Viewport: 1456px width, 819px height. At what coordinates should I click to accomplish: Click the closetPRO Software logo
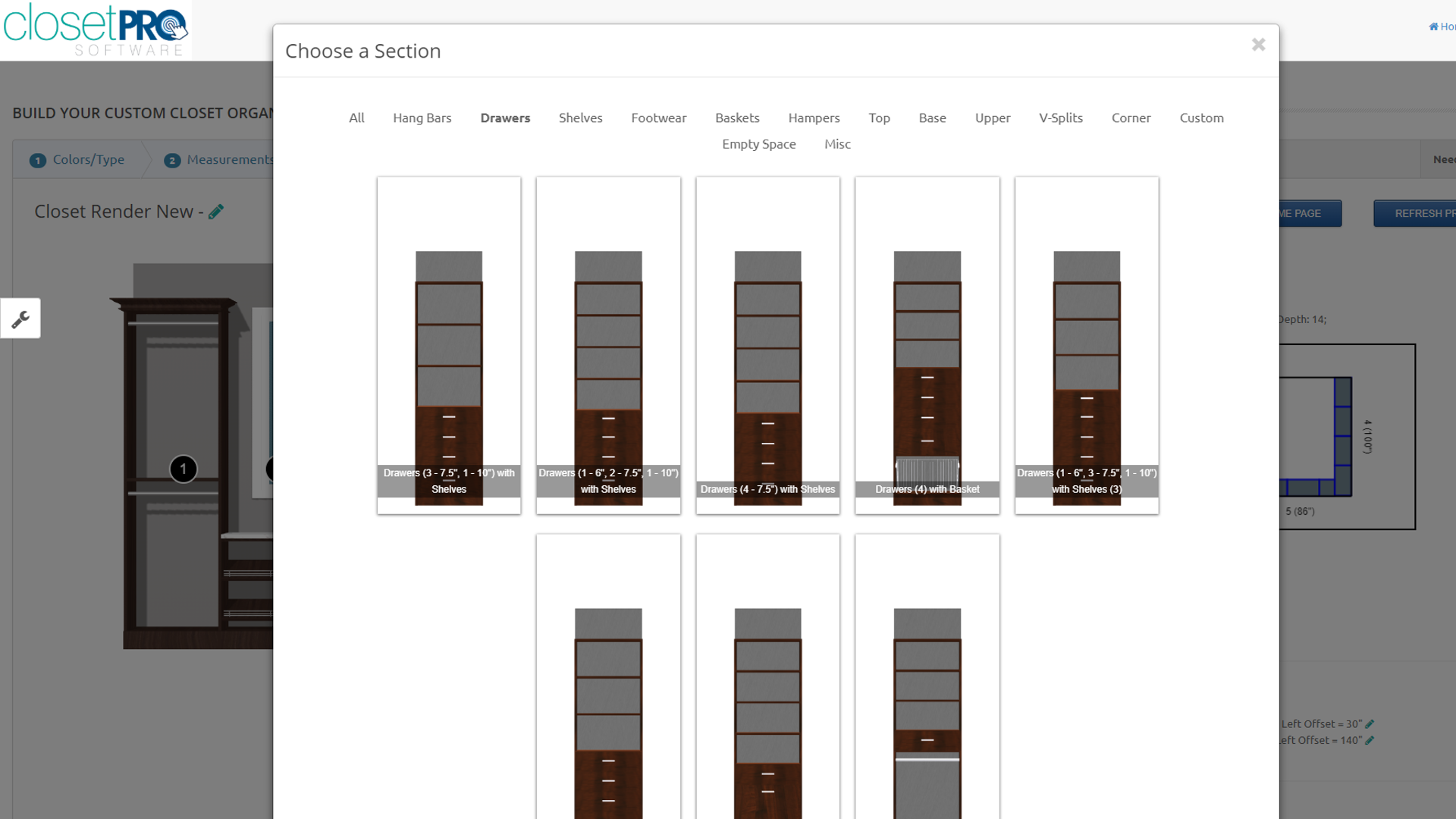coord(96,30)
